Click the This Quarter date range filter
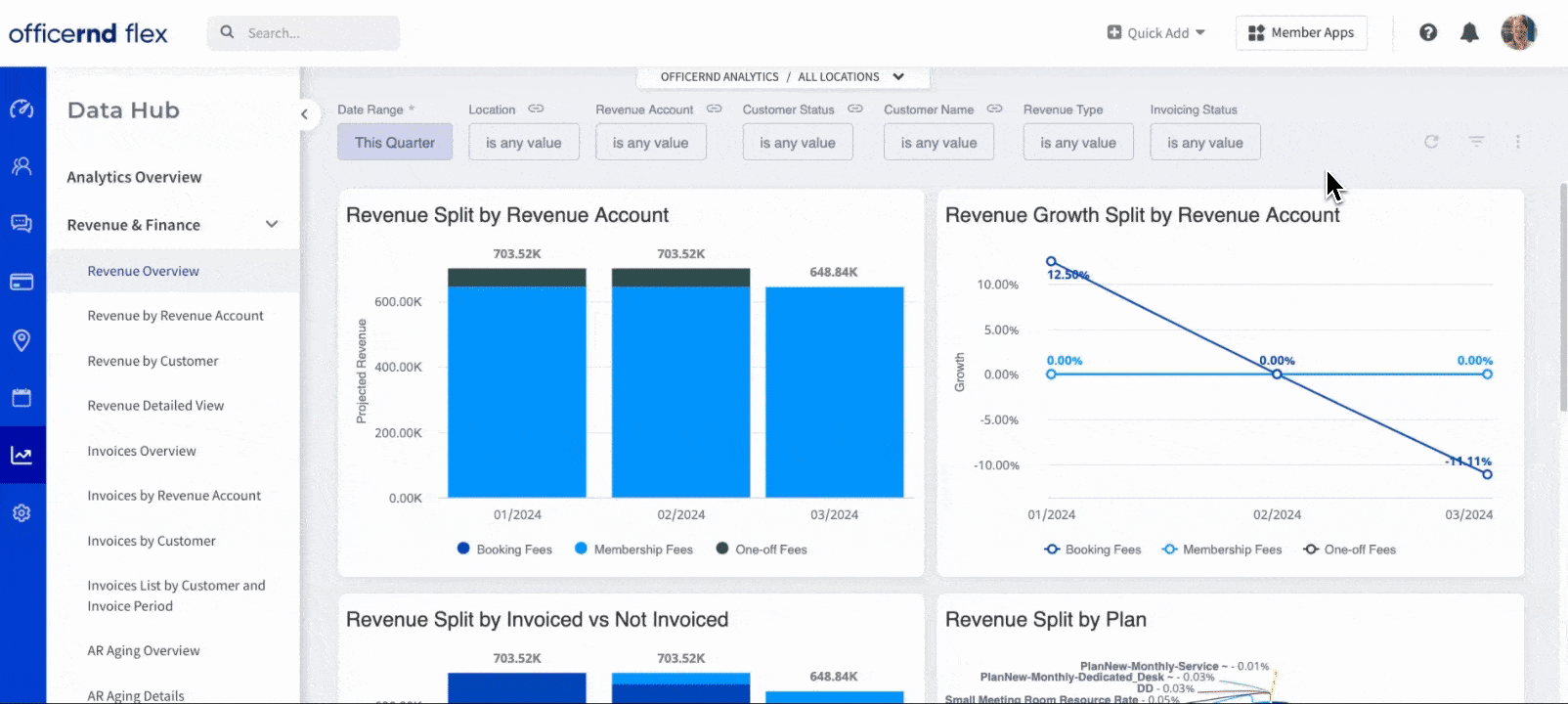Image resolution: width=1568 pixels, height=704 pixels. [x=395, y=143]
